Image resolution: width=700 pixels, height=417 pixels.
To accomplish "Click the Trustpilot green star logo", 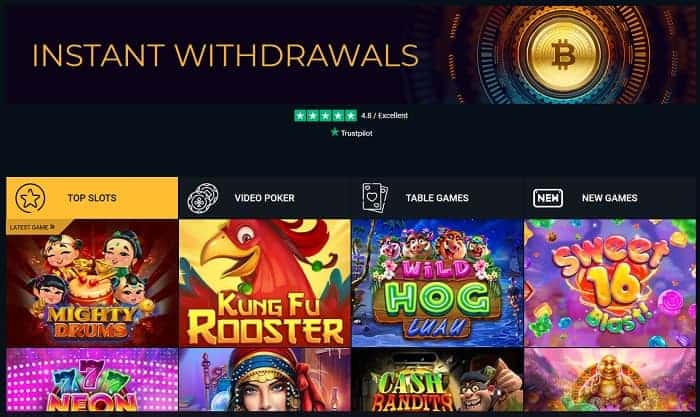I will point(335,132).
